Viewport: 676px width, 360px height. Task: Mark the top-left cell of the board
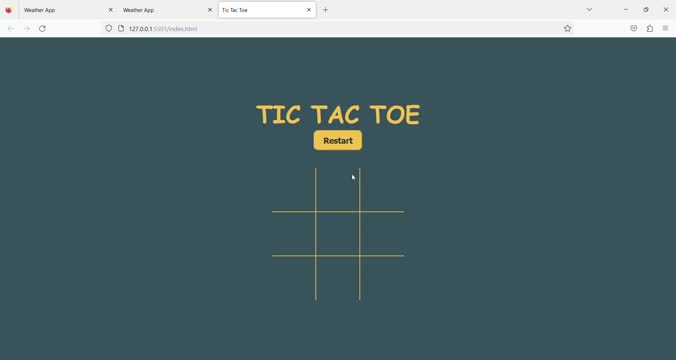294,190
